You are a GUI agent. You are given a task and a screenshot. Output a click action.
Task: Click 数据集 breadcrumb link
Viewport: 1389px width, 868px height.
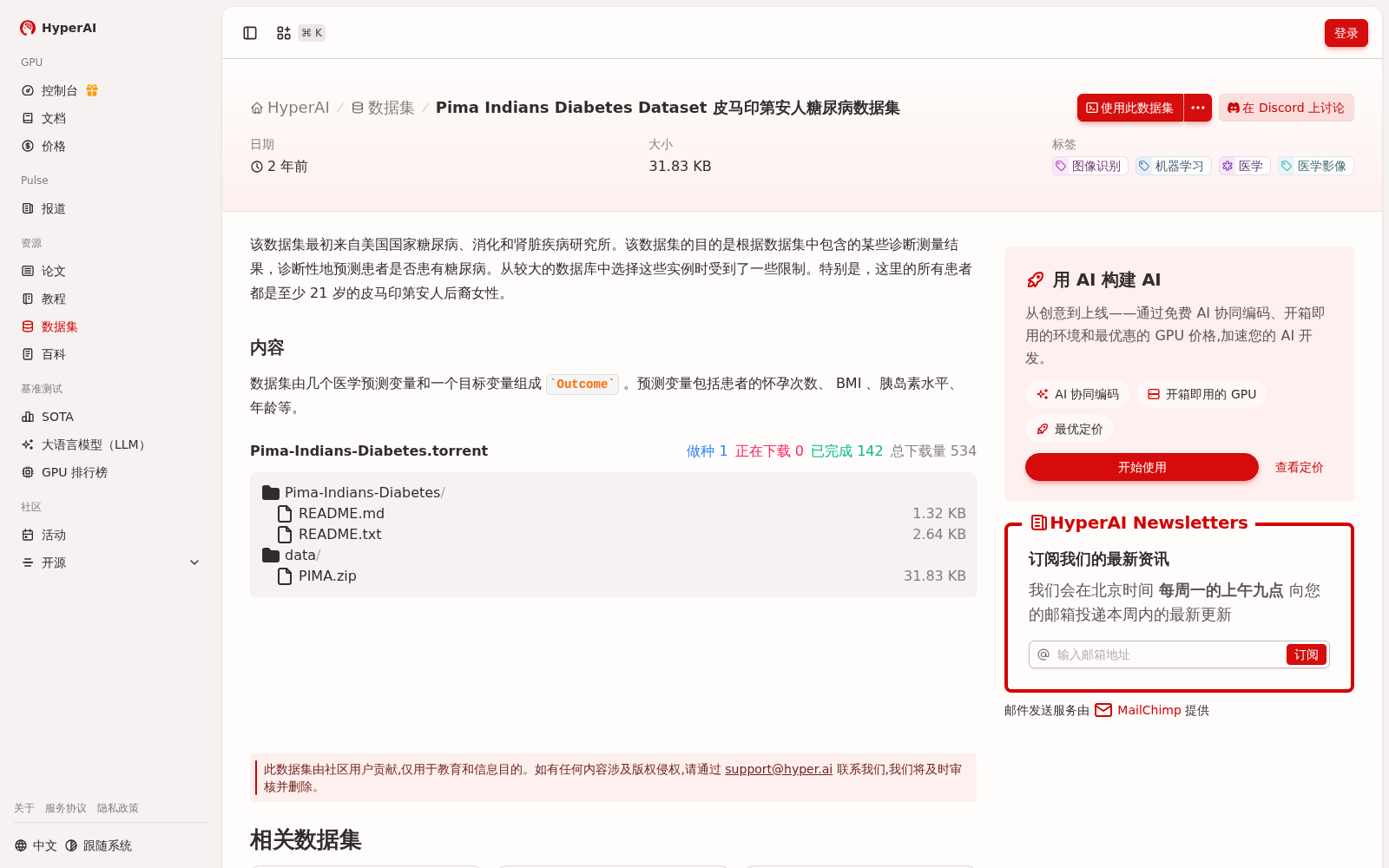tap(383, 108)
